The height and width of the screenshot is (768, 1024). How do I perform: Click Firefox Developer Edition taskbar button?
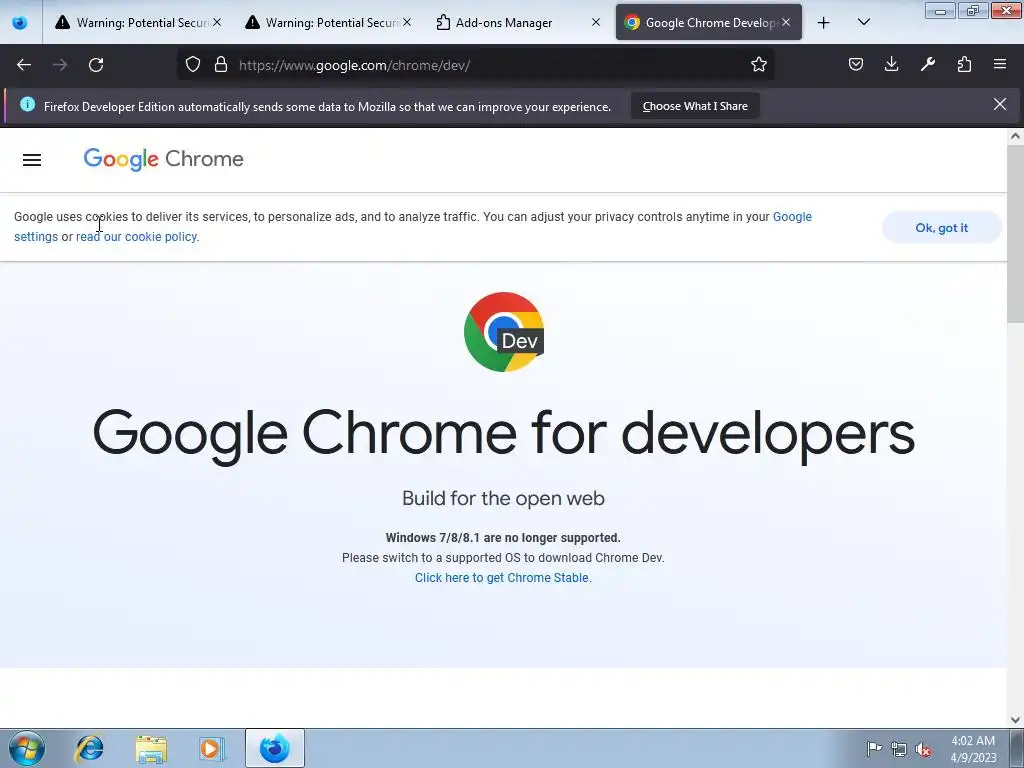tap(274, 748)
